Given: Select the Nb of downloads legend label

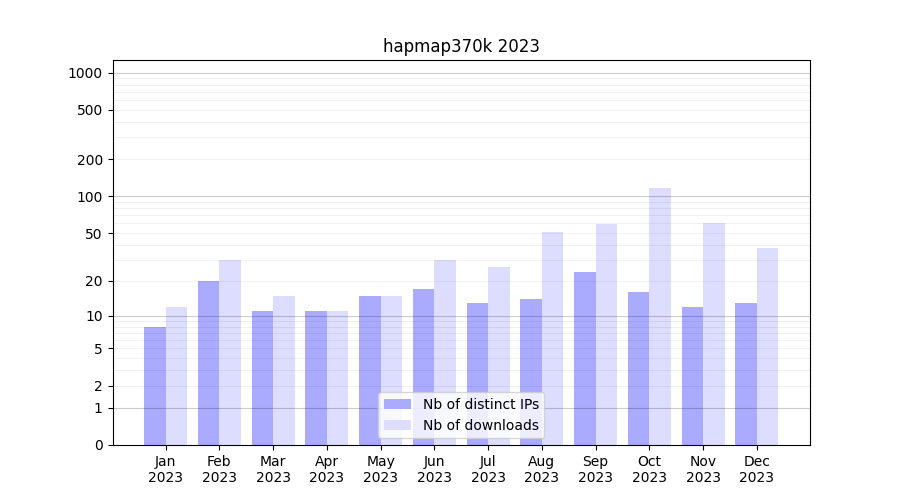Looking at the screenshot, I should click(x=480, y=425).
